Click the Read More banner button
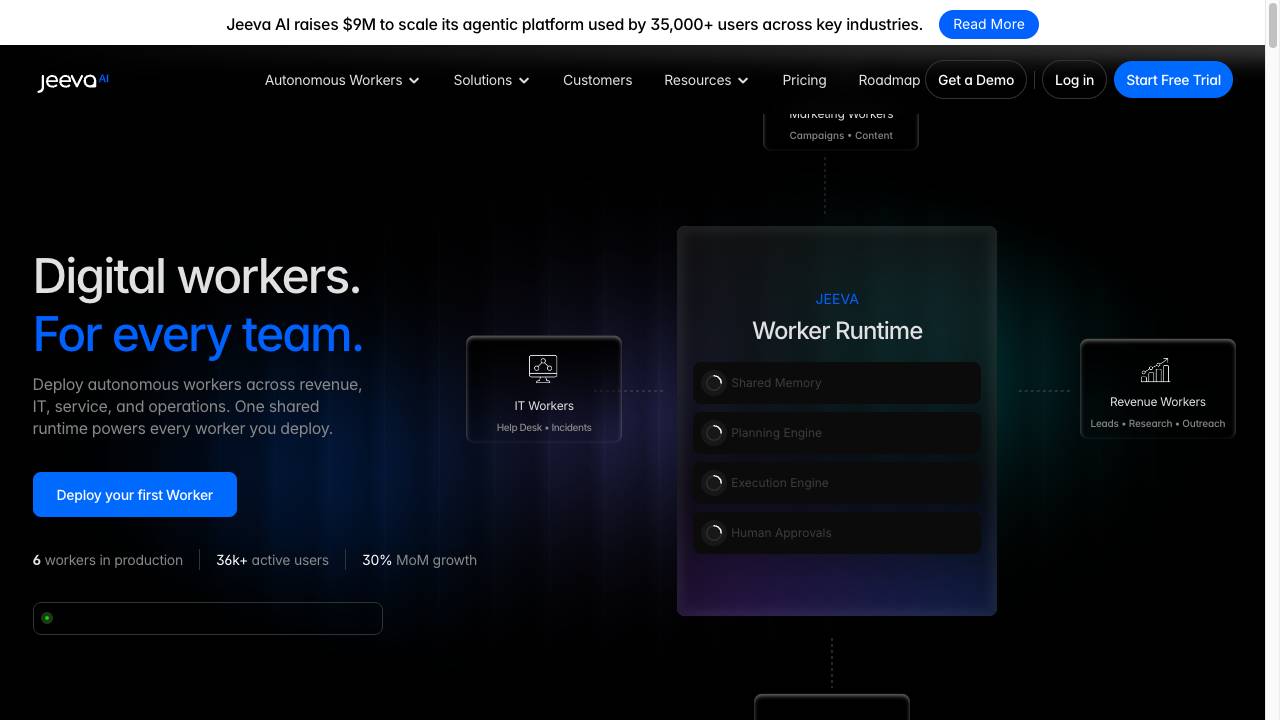The image size is (1280, 720). pos(989,24)
